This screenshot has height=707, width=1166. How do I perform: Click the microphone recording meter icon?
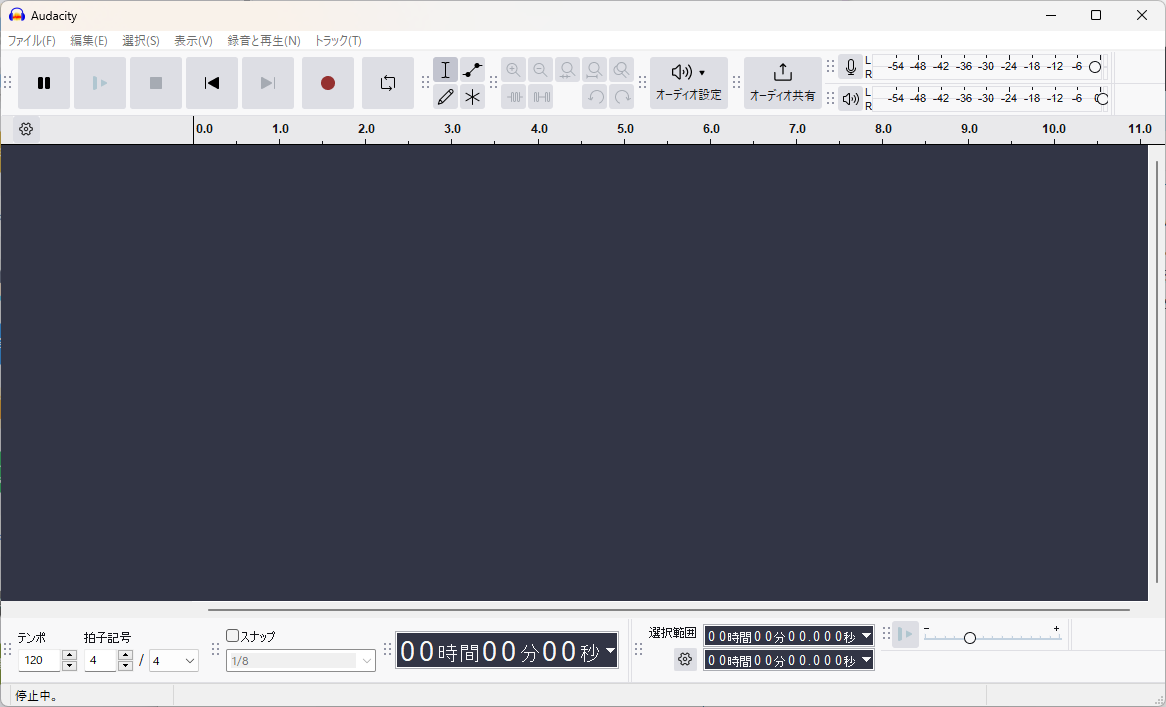850,67
